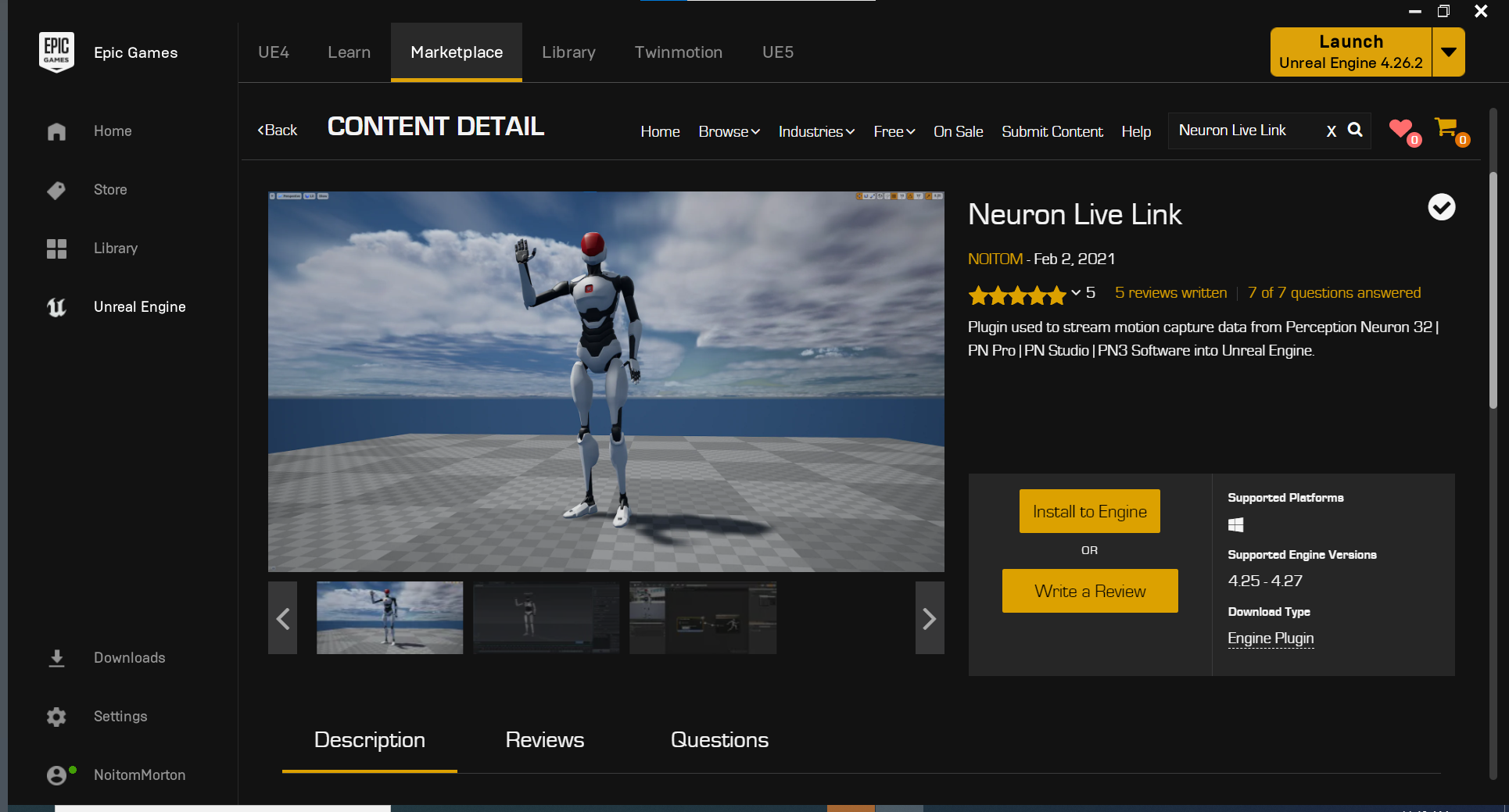Click the vertical page scrollbar
This screenshot has height=812, width=1509.
point(1493,289)
